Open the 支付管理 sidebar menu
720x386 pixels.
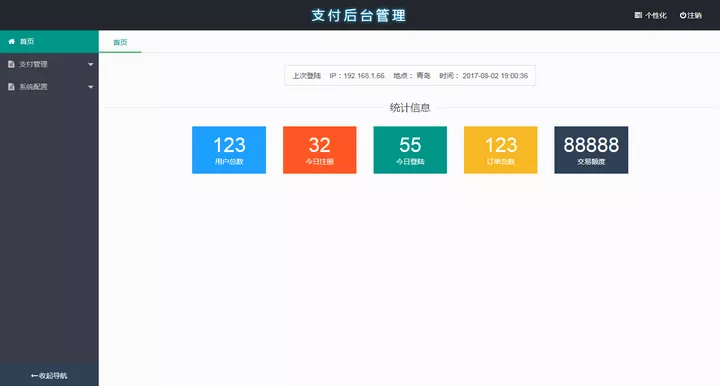[x=49, y=64]
